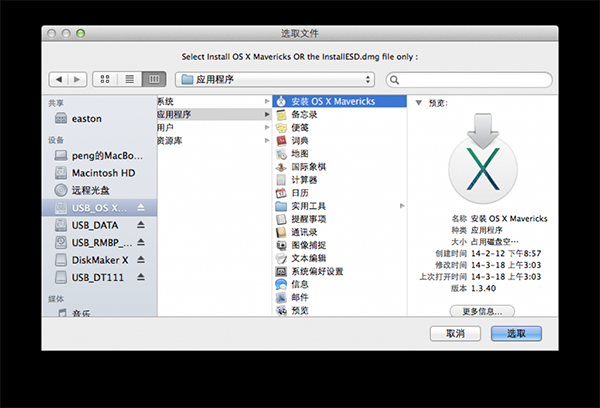600x408 pixels.
Task: Select 地图 app in list
Action: click(339, 153)
